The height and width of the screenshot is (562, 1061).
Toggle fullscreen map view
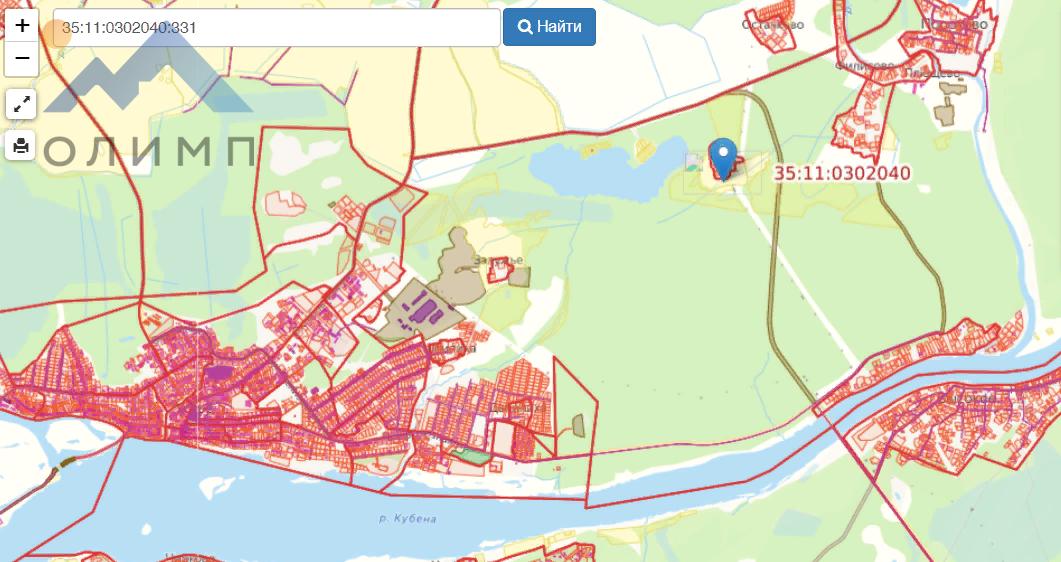(x=21, y=104)
